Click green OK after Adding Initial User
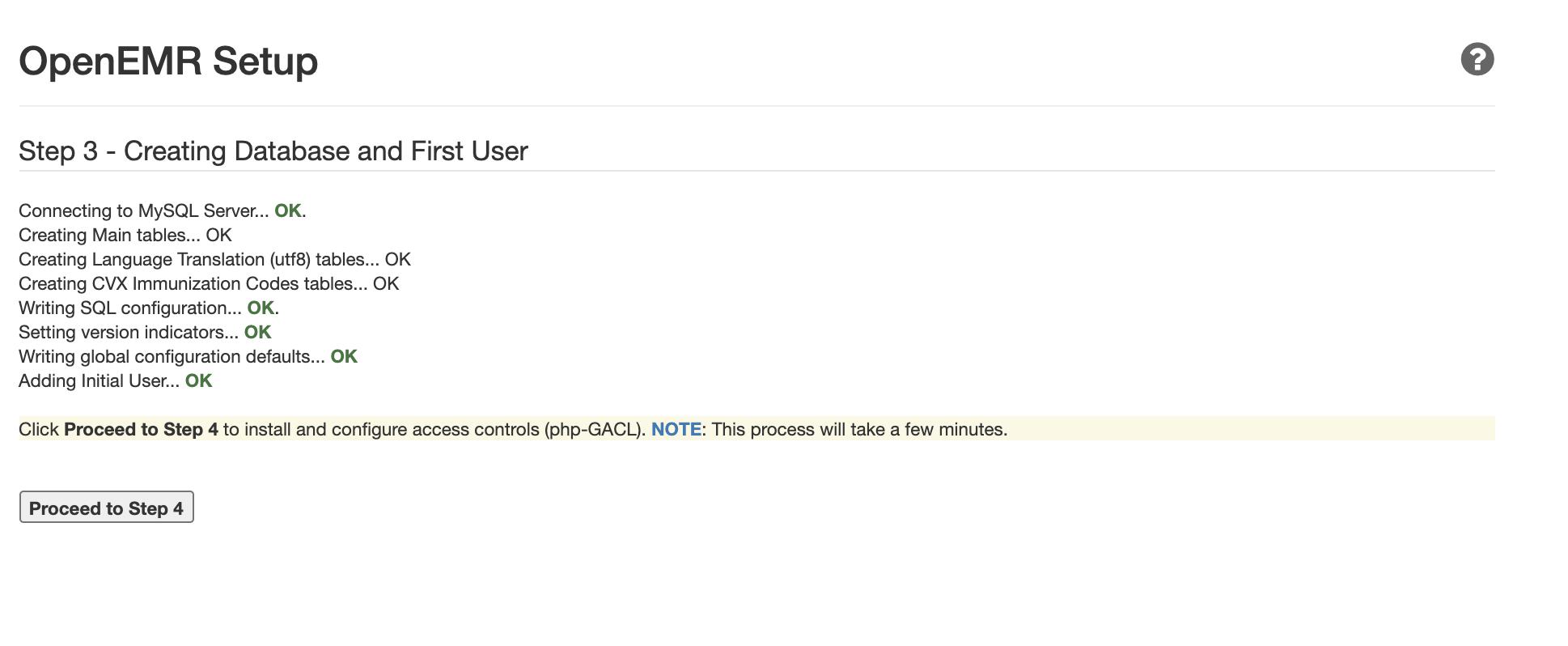The height and width of the screenshot is (646, 1568). [x=198, y=381]
